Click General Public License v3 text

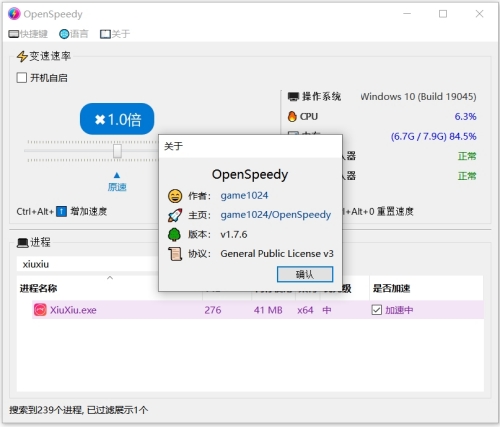tap(277, 254)
